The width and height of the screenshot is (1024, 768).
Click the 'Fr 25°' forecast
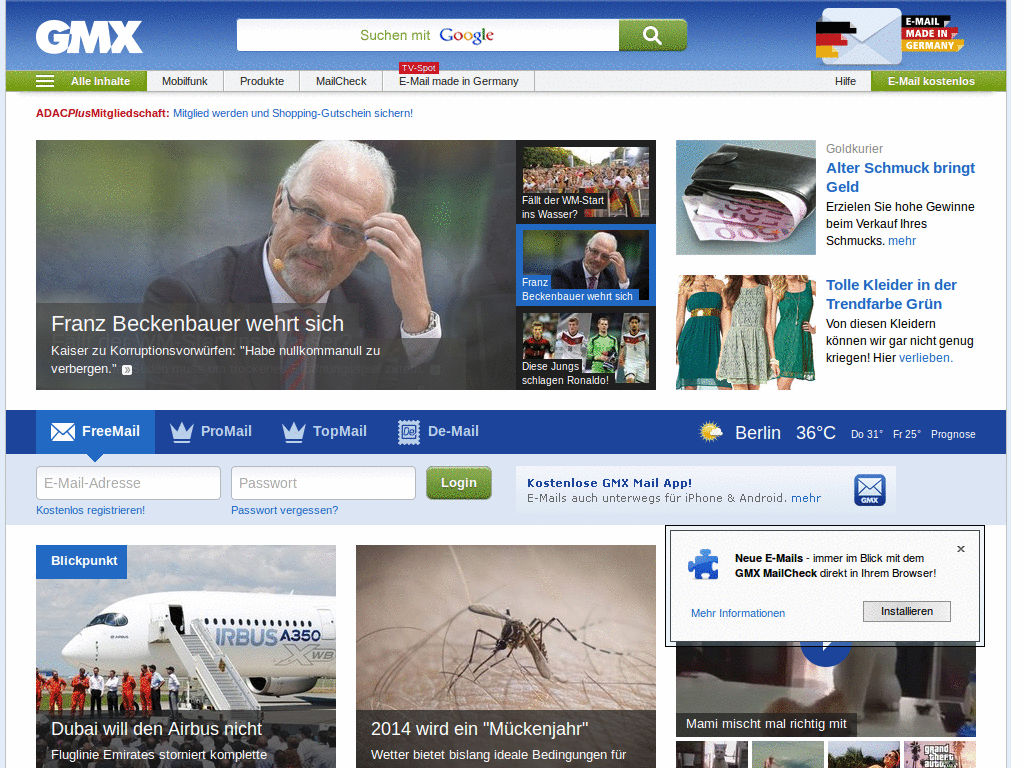click(x=906, y=434)
